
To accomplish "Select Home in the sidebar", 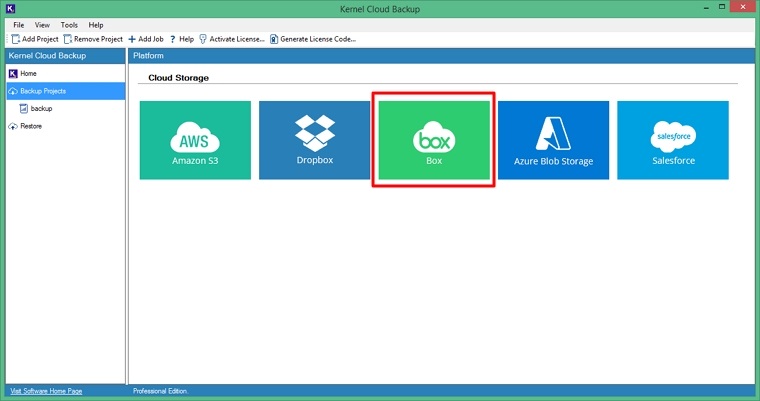I will click(x=65, y=74).
